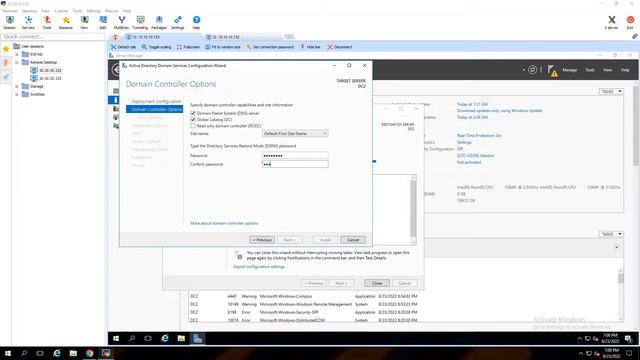Viewport: 640px width, 360px height.
Task: Open Server Manager View menu
Action: [x=607, y=70]
